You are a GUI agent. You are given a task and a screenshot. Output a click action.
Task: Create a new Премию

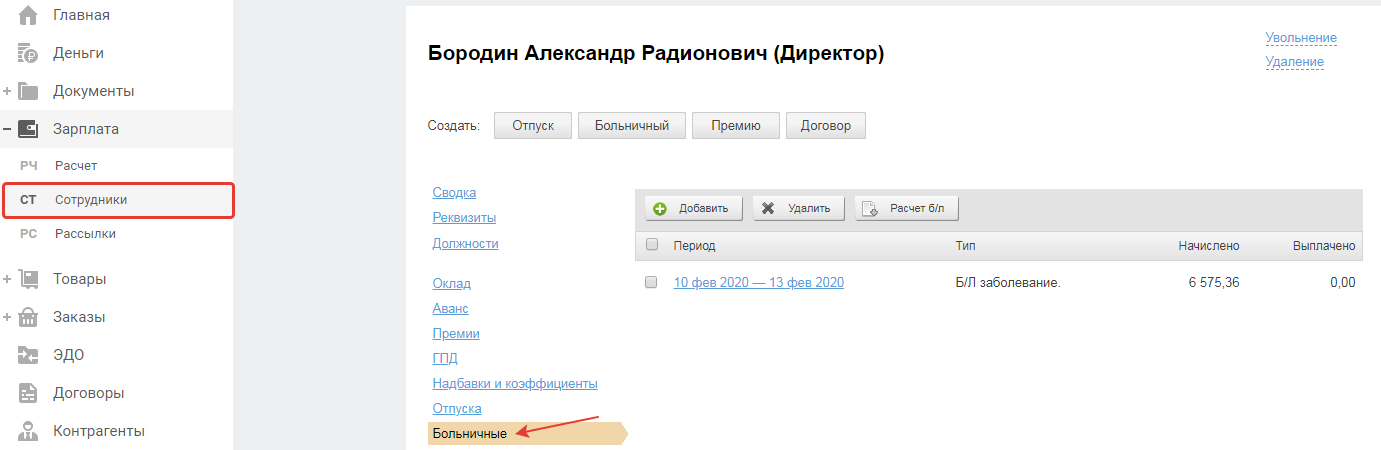pyautogui.click(x=736, y=126)
